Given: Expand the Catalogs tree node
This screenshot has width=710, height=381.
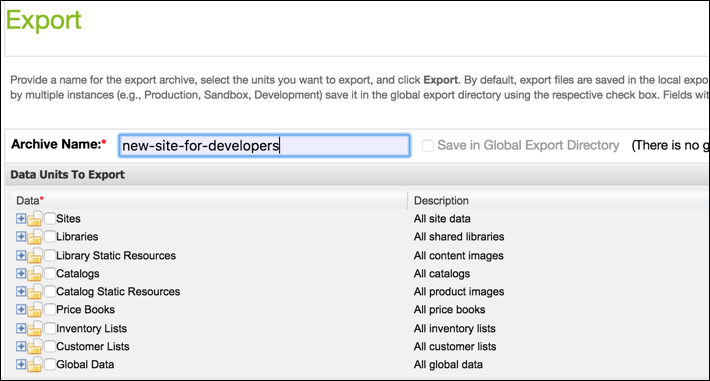Looking at the screenshot, I should pyautogui.click(x=21, y=273).
